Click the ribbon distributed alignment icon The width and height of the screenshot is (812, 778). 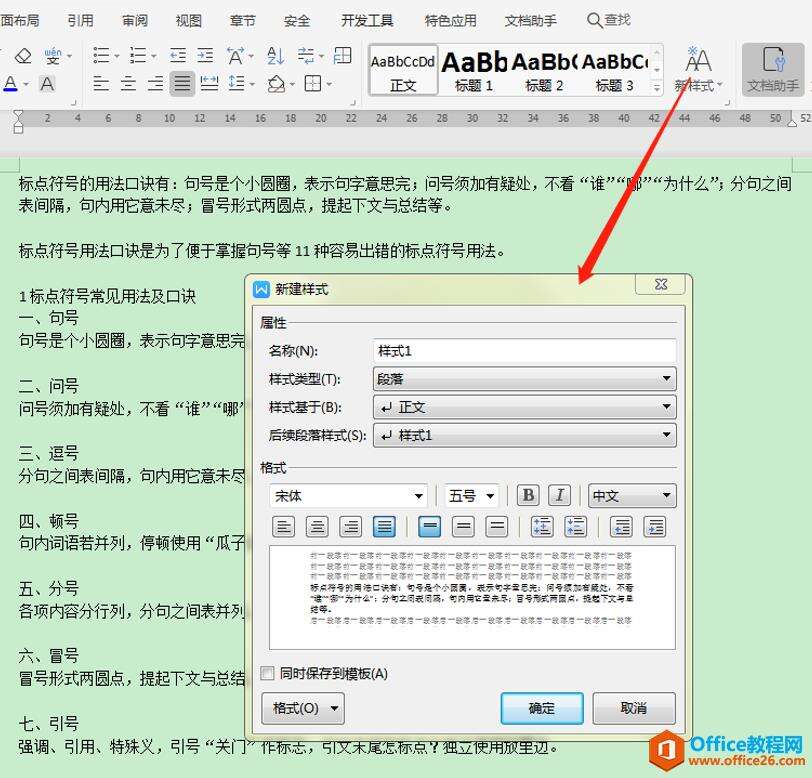pos(209,83)
